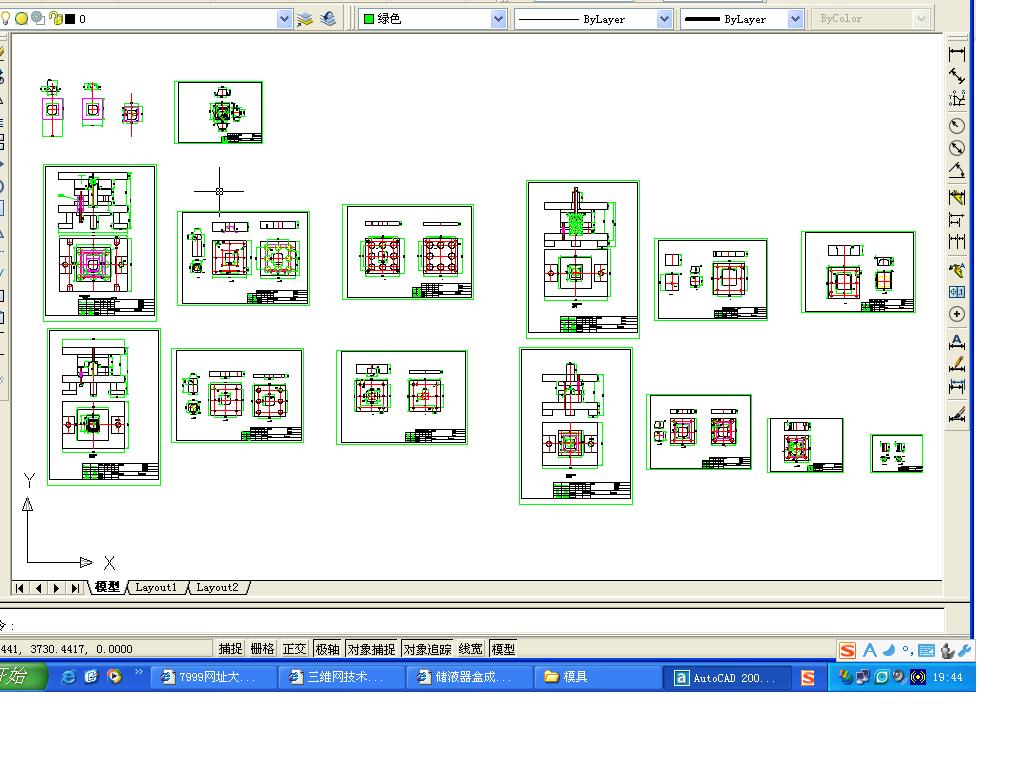Open the Dimension Style manager icon

point(957,414)
